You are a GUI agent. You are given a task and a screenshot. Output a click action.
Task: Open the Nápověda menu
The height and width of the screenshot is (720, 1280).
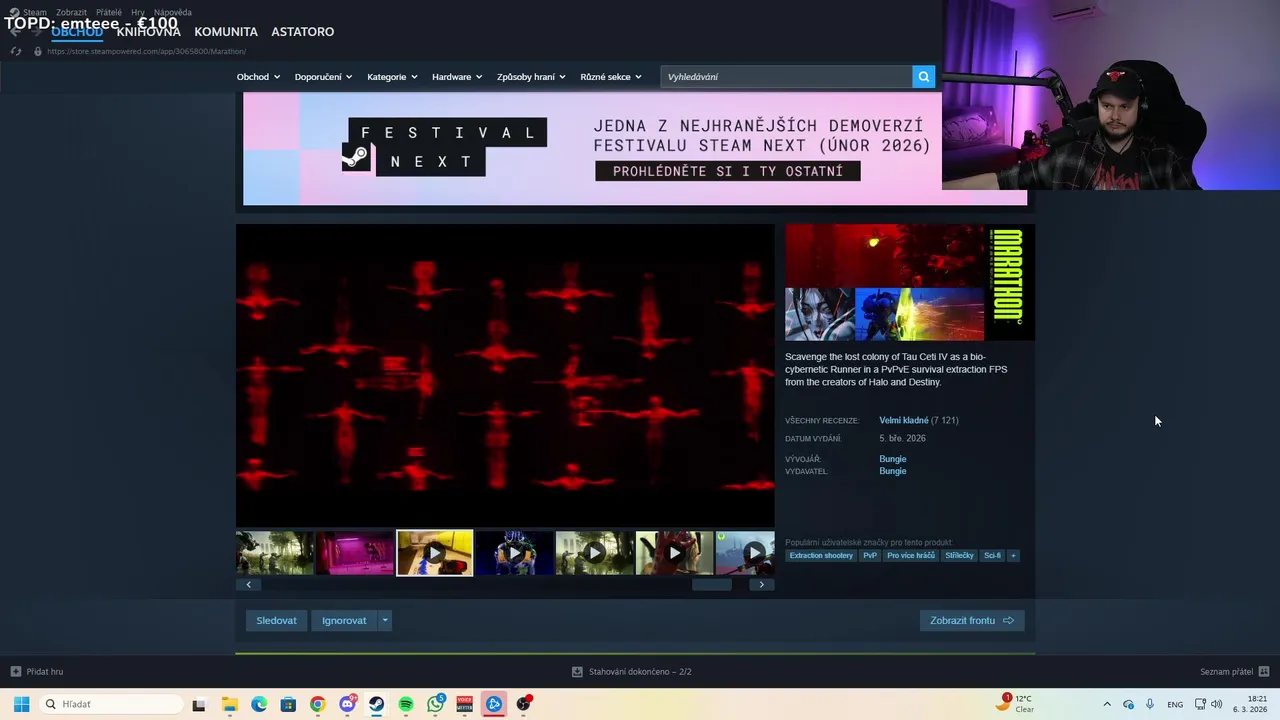point(173,13)
